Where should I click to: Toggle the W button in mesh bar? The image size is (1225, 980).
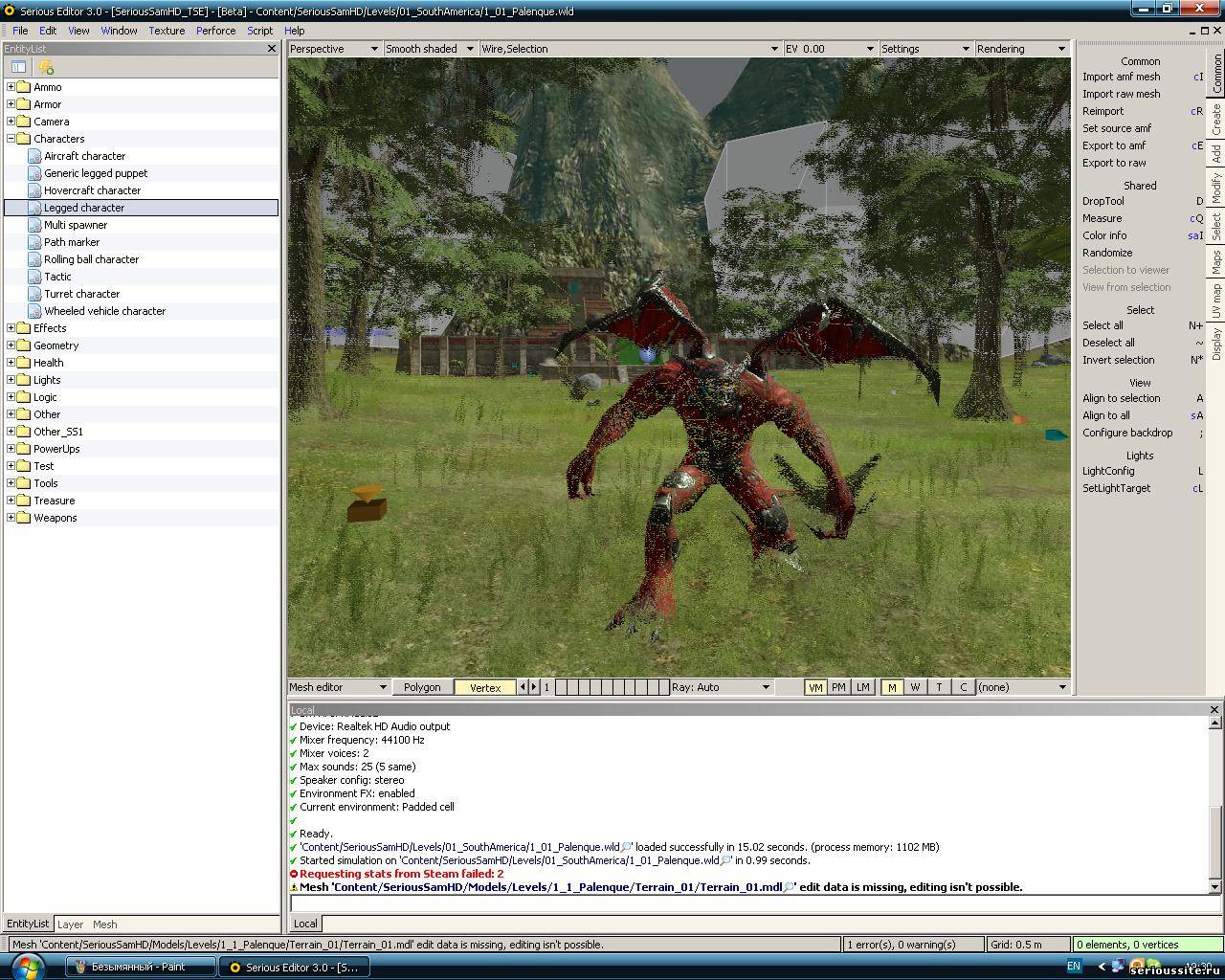(916, 687)
